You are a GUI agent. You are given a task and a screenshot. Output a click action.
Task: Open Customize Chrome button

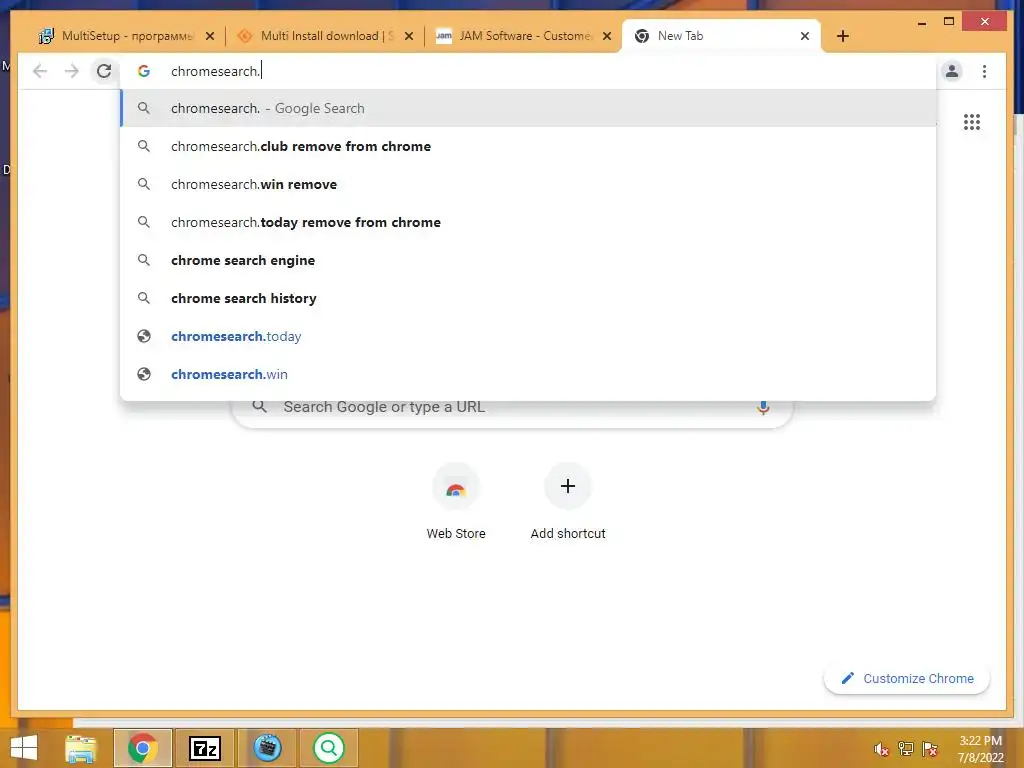(906, 679)
